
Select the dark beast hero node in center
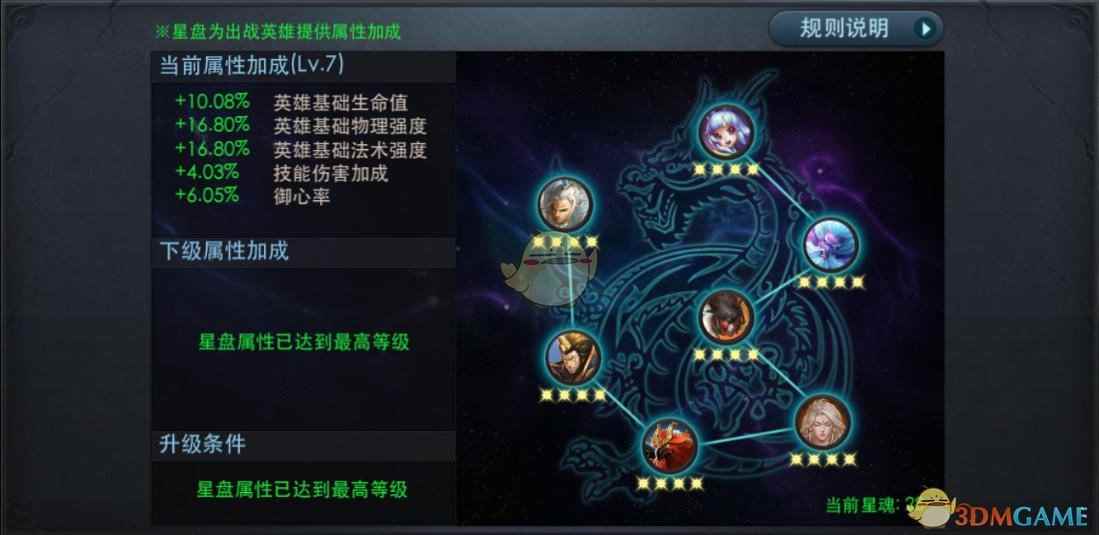coord(726,316)
